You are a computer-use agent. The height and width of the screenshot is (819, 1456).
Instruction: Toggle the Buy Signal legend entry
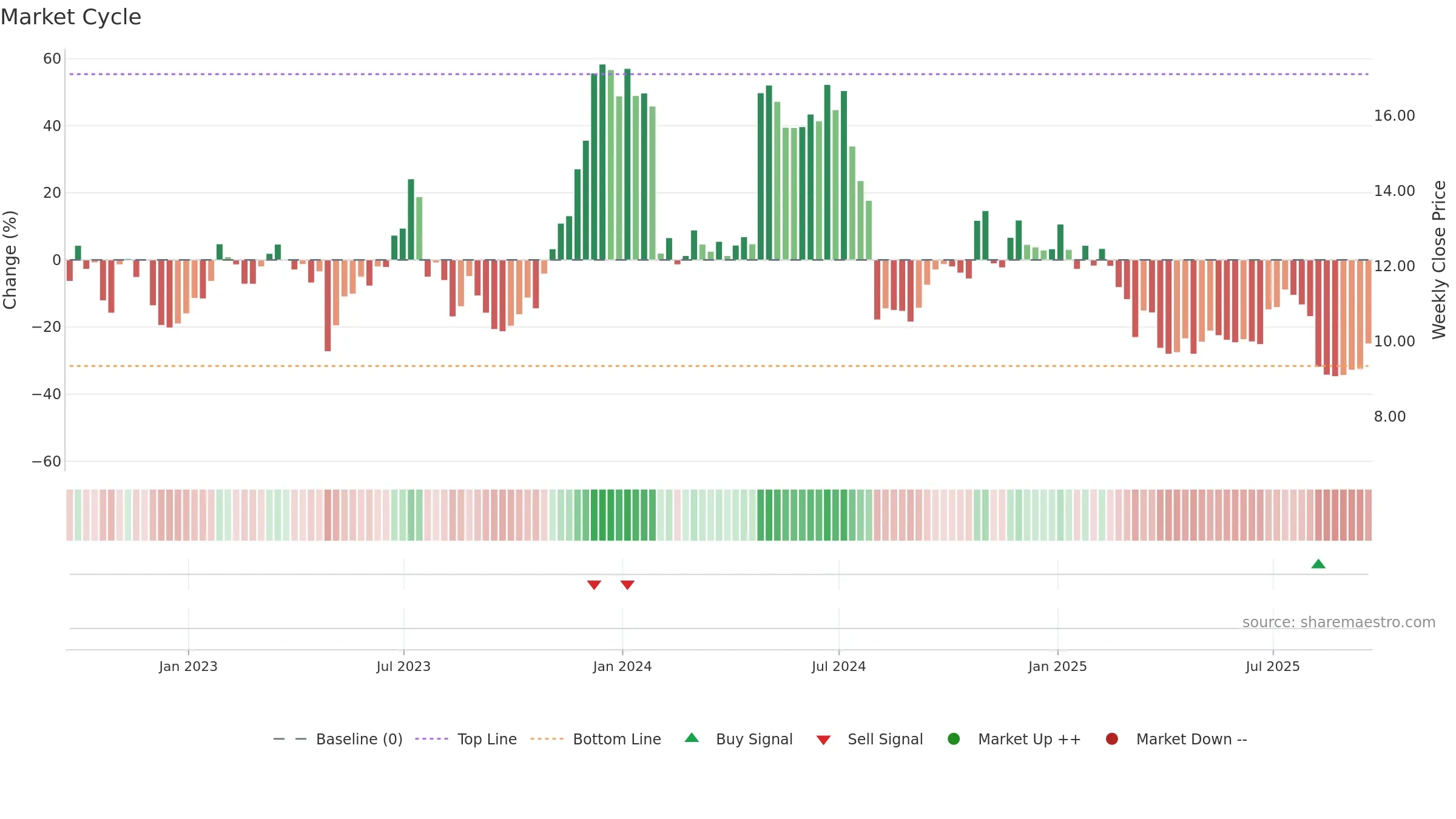[738, 739]
